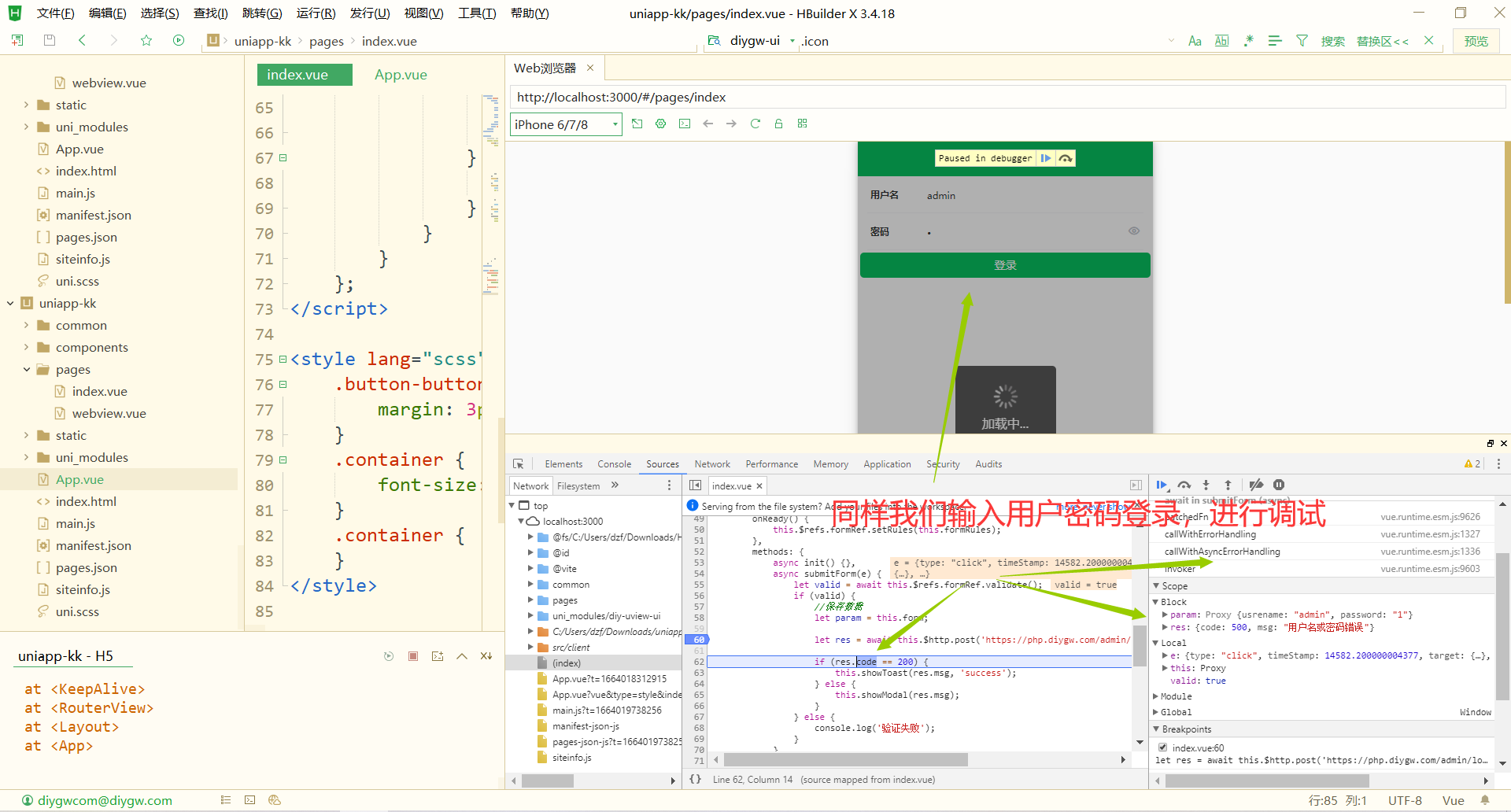This screenshot has height=812, width=1511.
Task: Expand the pages folder in Sources tree
Action: (530, 600)
